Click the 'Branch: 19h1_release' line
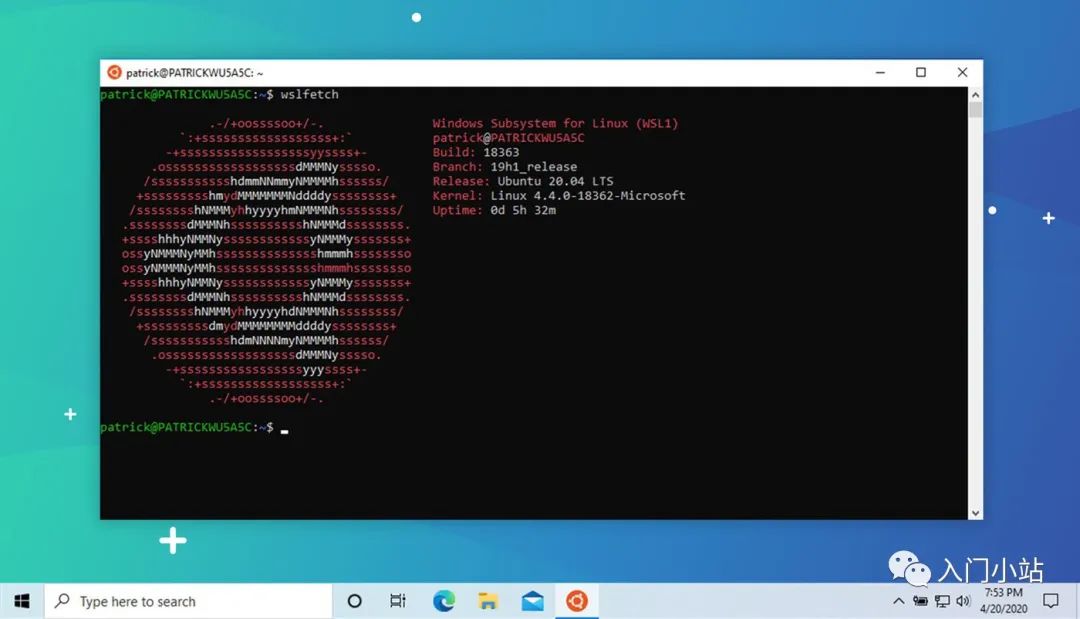Viewport: 1080px width, 619px height. pyautogui.click(x=505, y=167)
